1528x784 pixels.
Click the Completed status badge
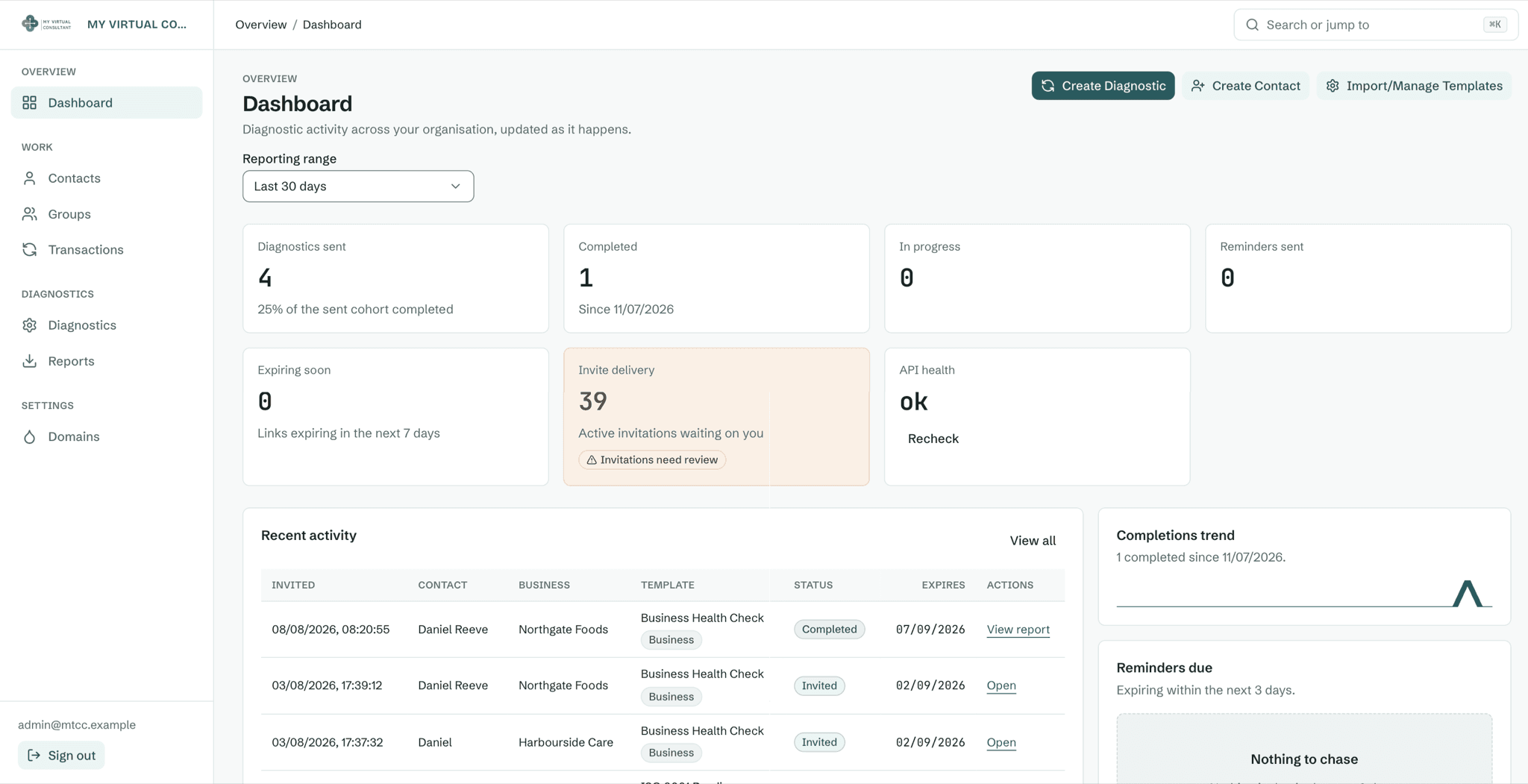[829, 630]
